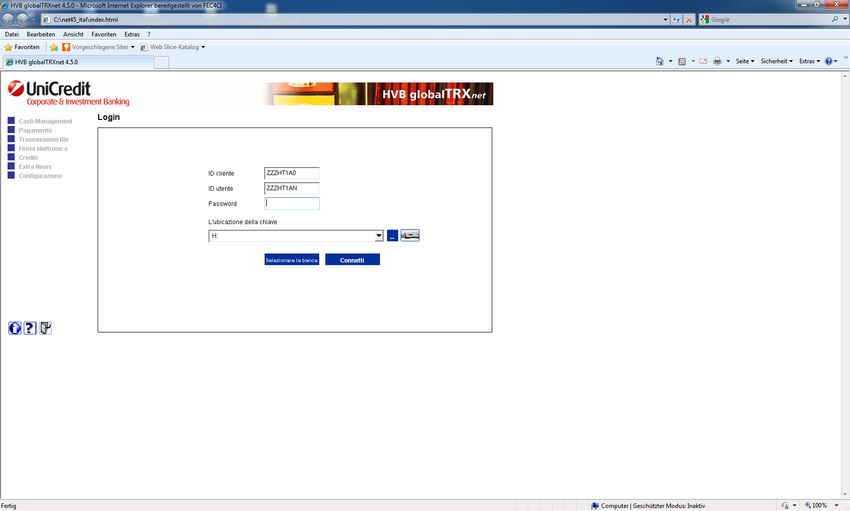Click the printer icon in IE toolbar
850x511 pixels.
pyautogui.click(x=717, y=61)
